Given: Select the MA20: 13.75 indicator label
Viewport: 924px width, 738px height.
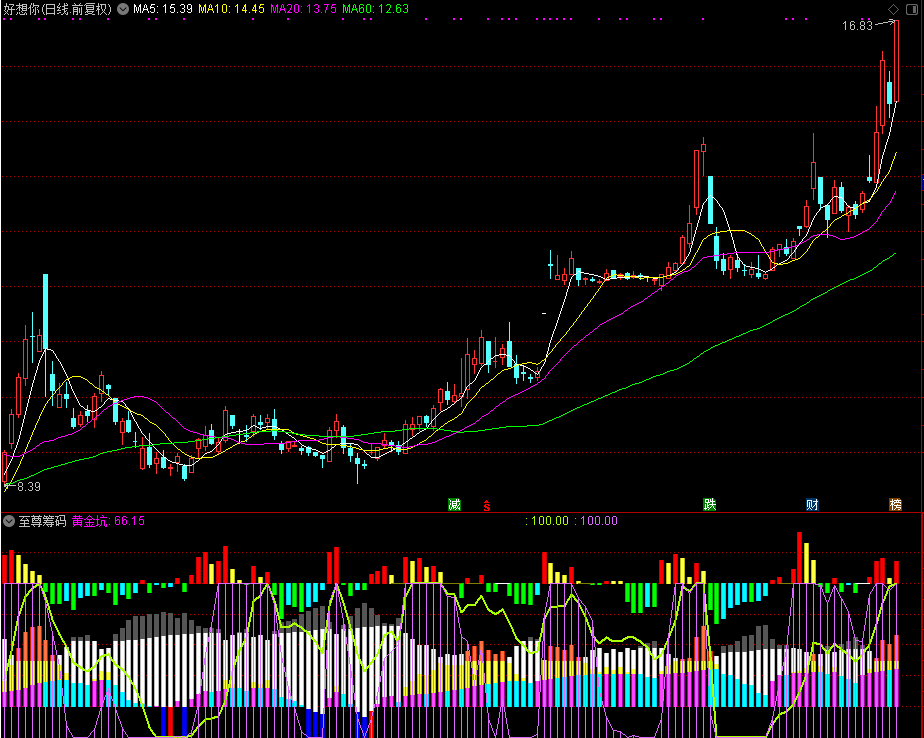Looking at the screenshot, I should (303, 9).
